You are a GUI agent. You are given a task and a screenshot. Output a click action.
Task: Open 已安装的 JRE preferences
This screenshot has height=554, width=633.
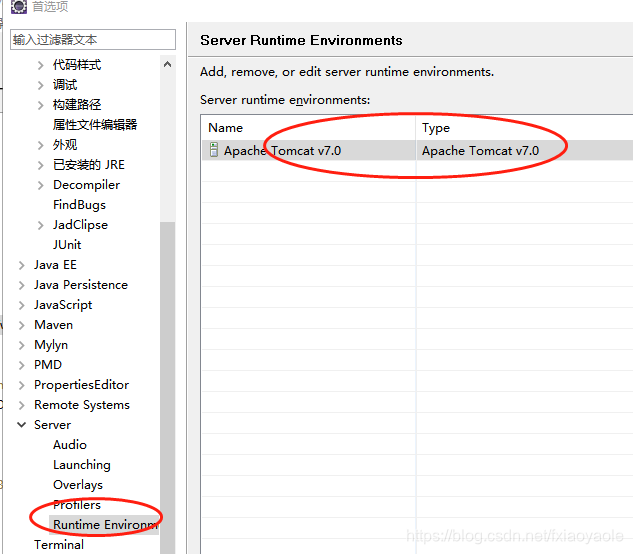pyautogui.click(x=89, y=165)
